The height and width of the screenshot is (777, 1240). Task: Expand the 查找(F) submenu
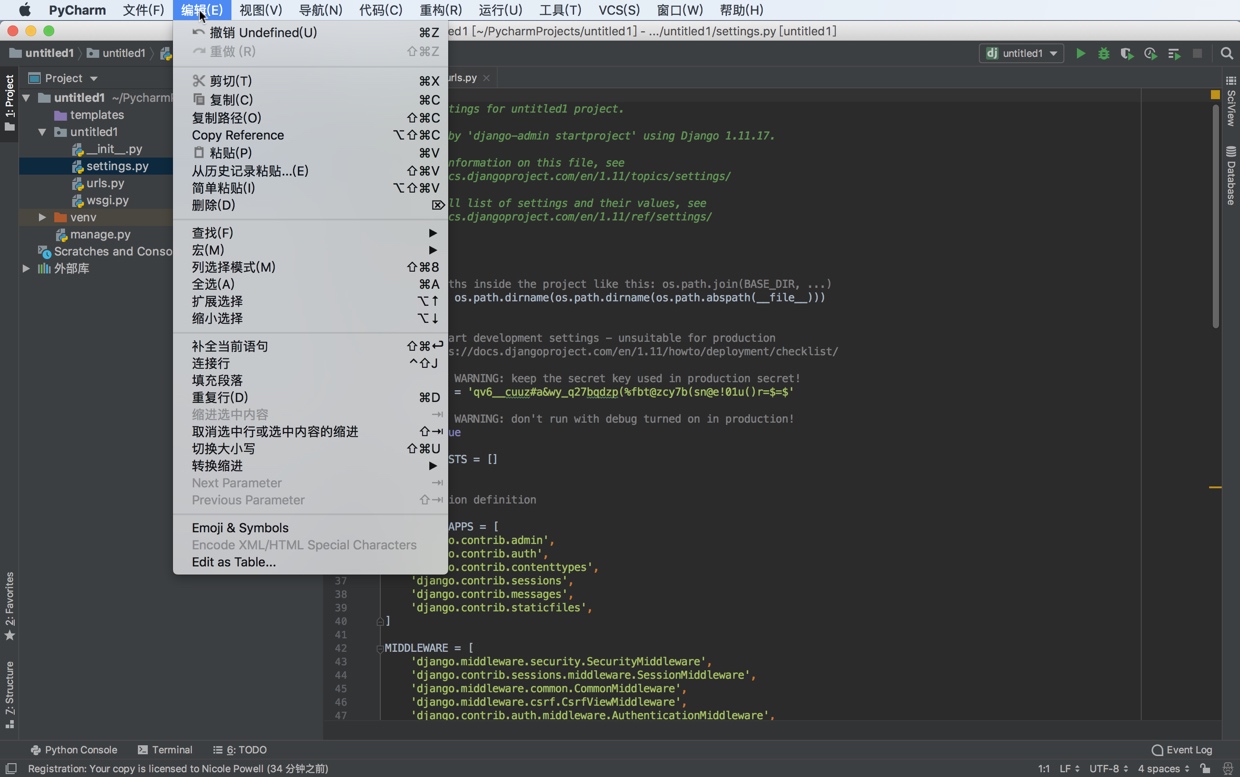coord(311,233)
